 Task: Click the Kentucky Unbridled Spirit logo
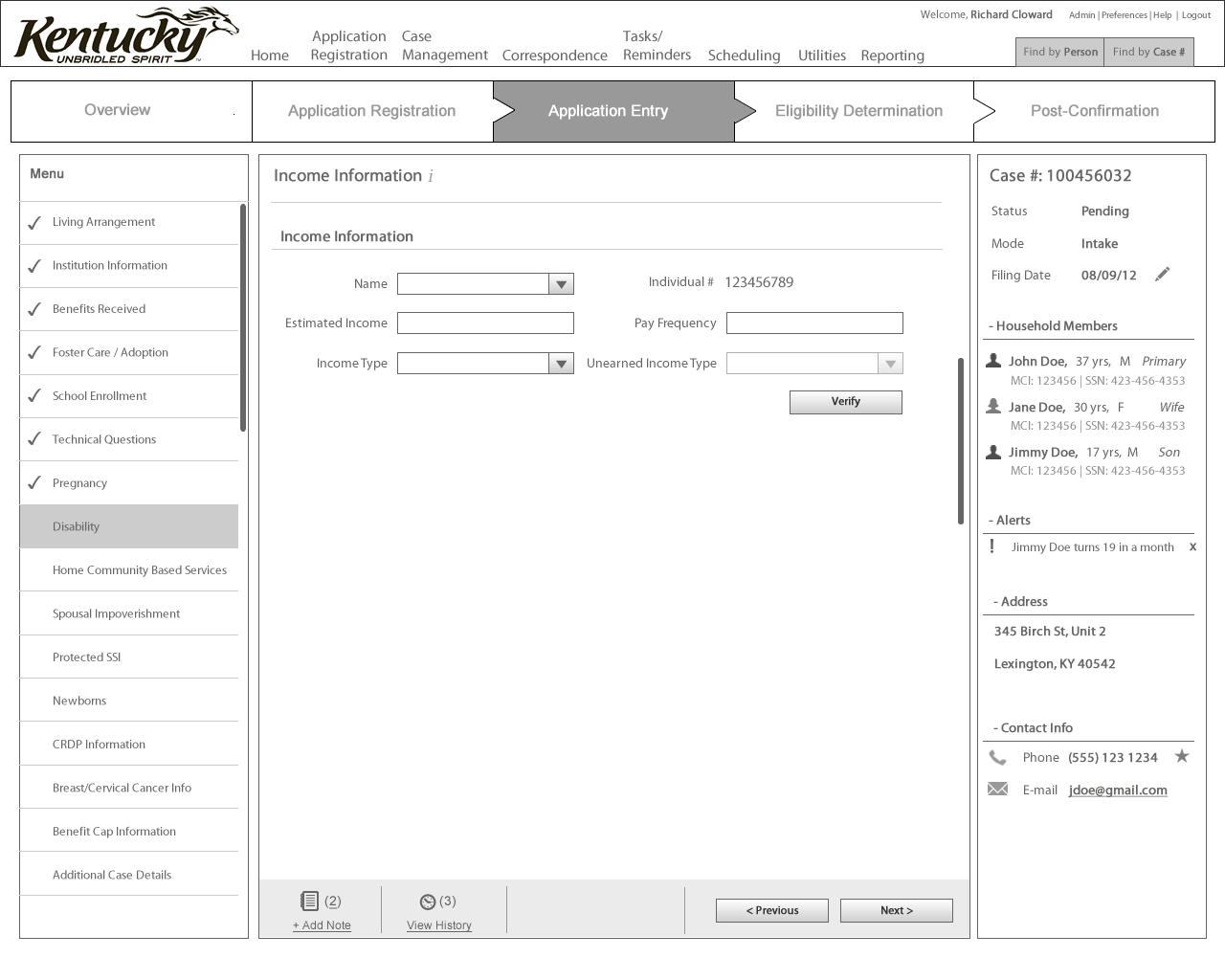[126, 34]
